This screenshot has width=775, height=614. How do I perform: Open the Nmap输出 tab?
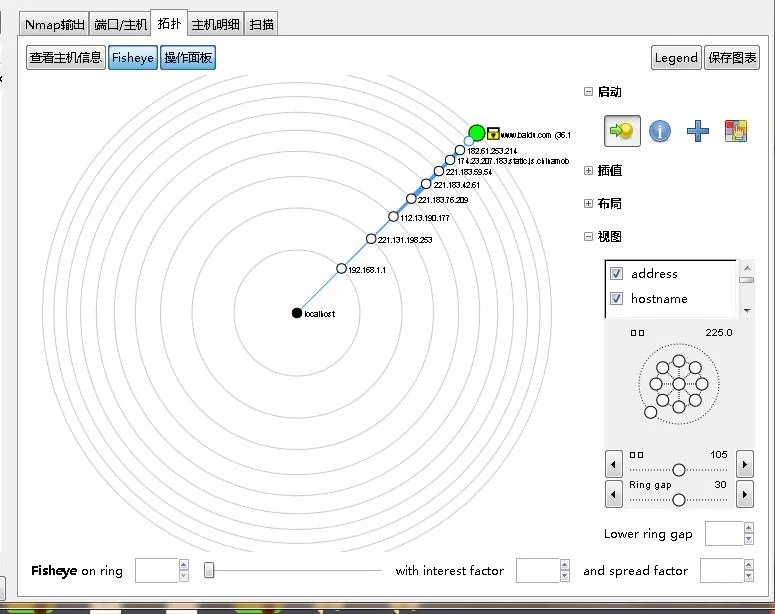coord(54,24)
